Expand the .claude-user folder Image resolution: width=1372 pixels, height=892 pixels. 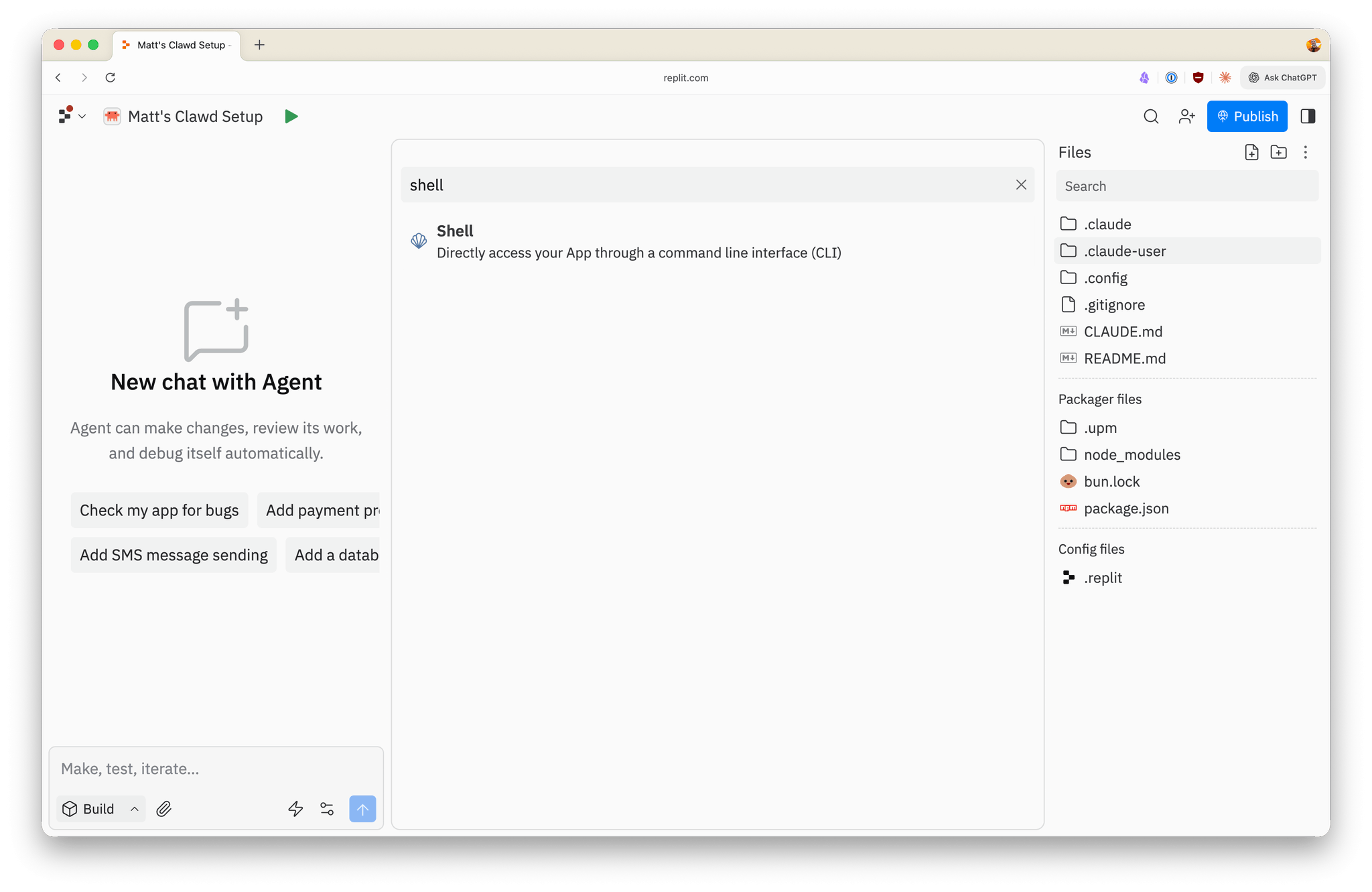click(1187, 251)
